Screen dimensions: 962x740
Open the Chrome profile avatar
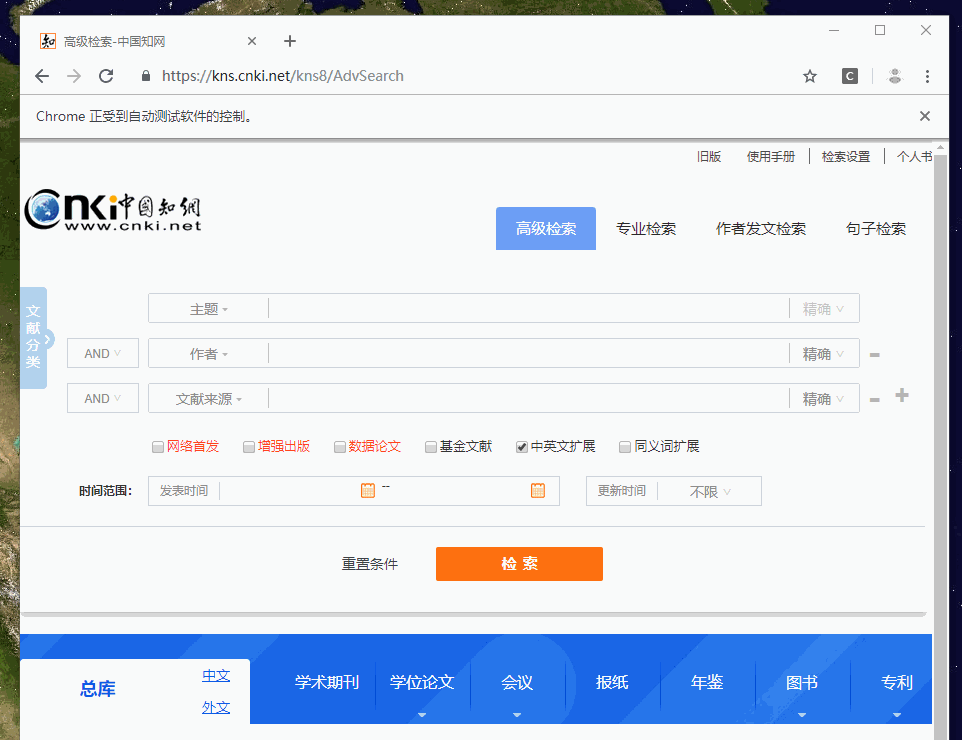pyautogui.click(x=895, y=76)
